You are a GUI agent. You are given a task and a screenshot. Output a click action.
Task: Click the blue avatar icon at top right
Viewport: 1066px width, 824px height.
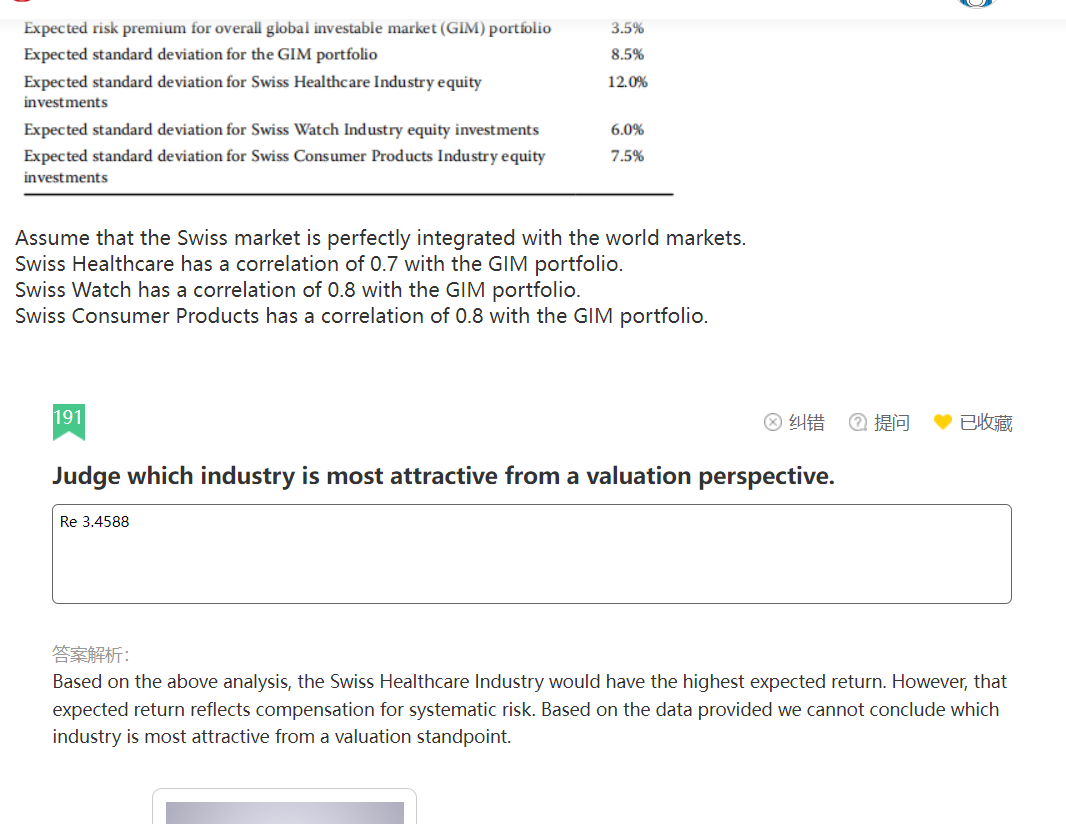tap(977, 3)
